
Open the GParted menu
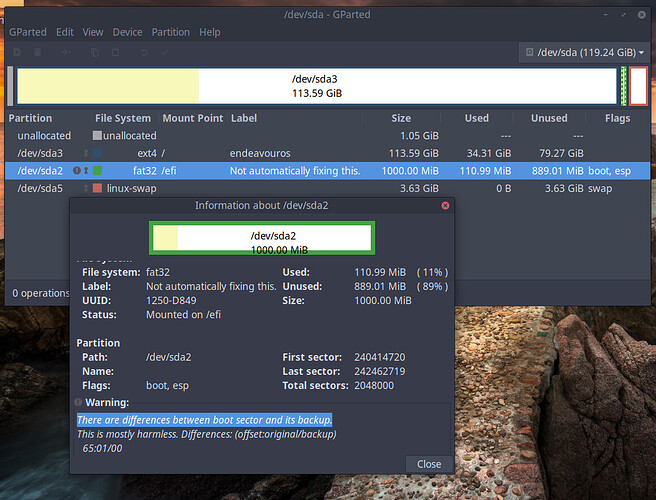[x=28, y=32]
